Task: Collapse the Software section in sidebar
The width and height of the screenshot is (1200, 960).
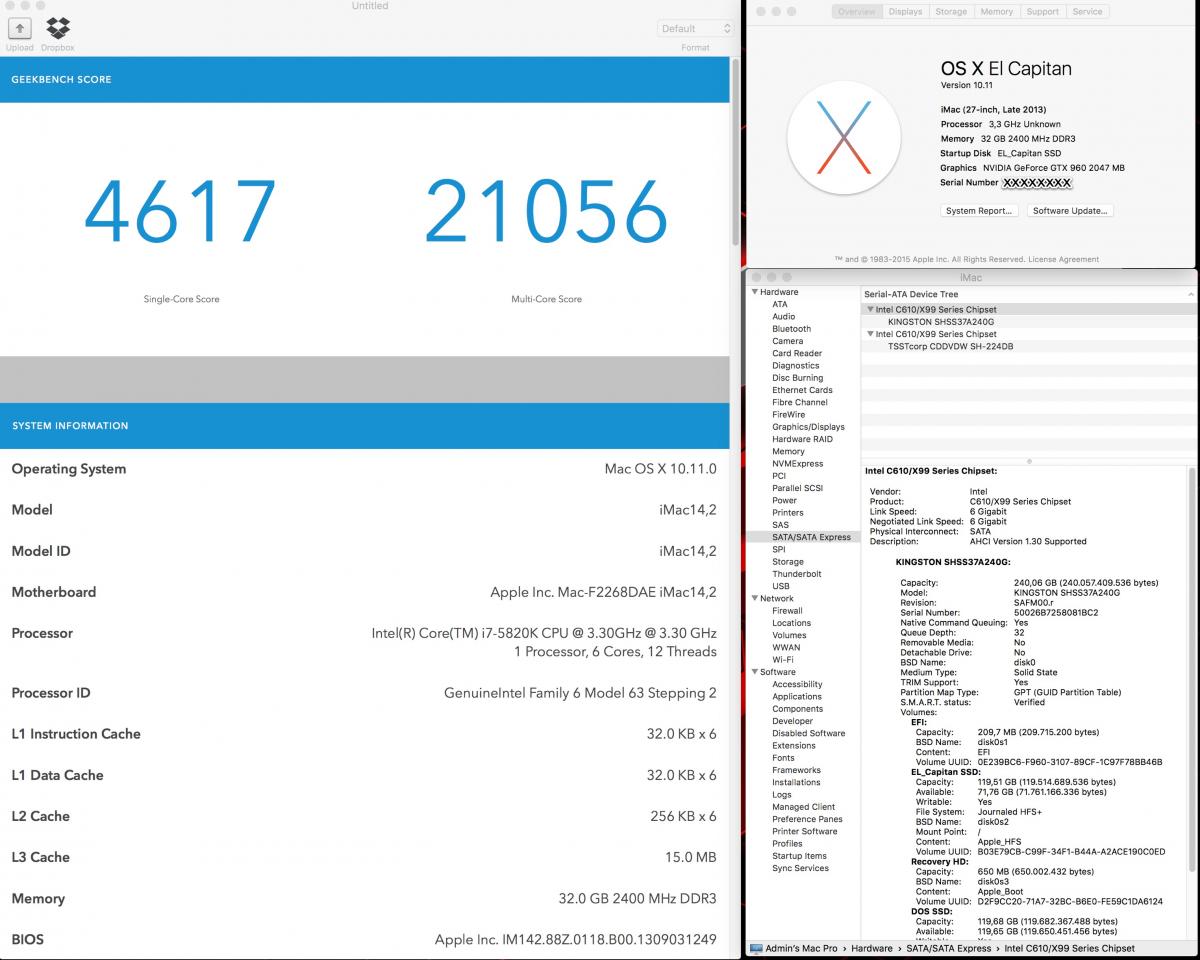Action: pos(755,672)
